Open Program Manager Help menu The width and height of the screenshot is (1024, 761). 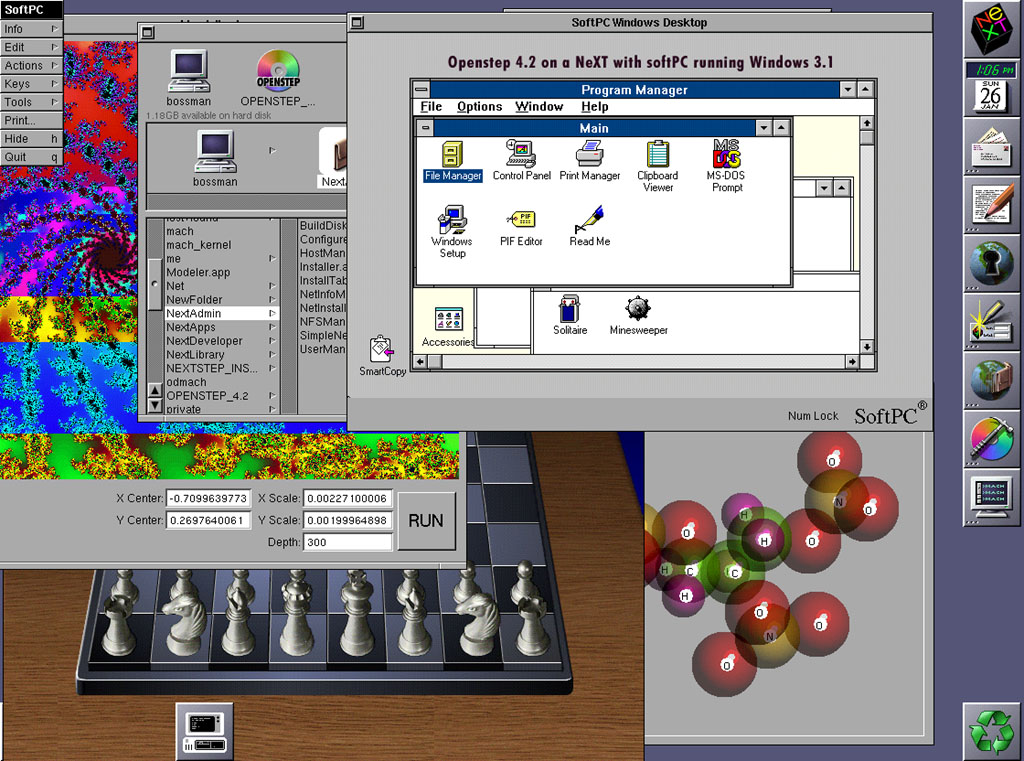pyautogui.click(x=594, y=106)
